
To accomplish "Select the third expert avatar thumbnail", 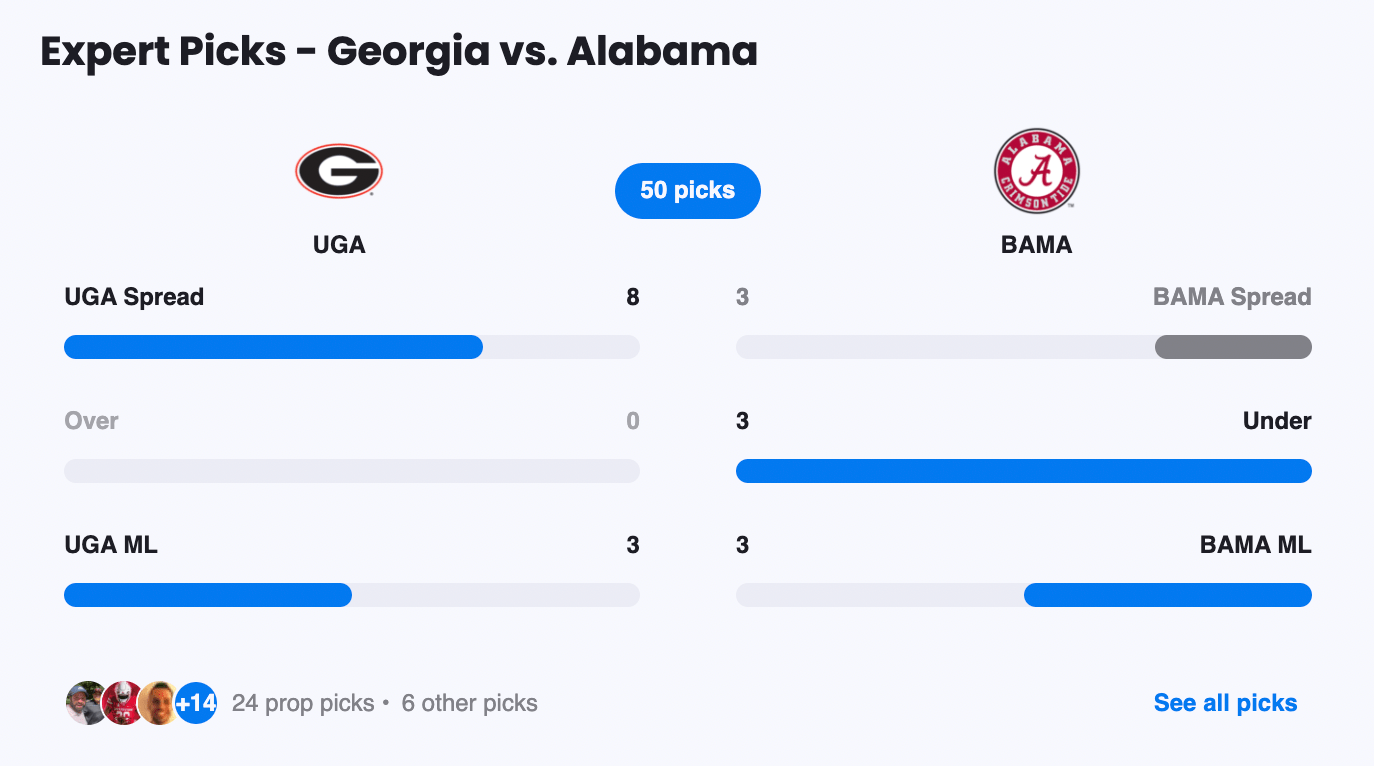I will coord(156,703).
